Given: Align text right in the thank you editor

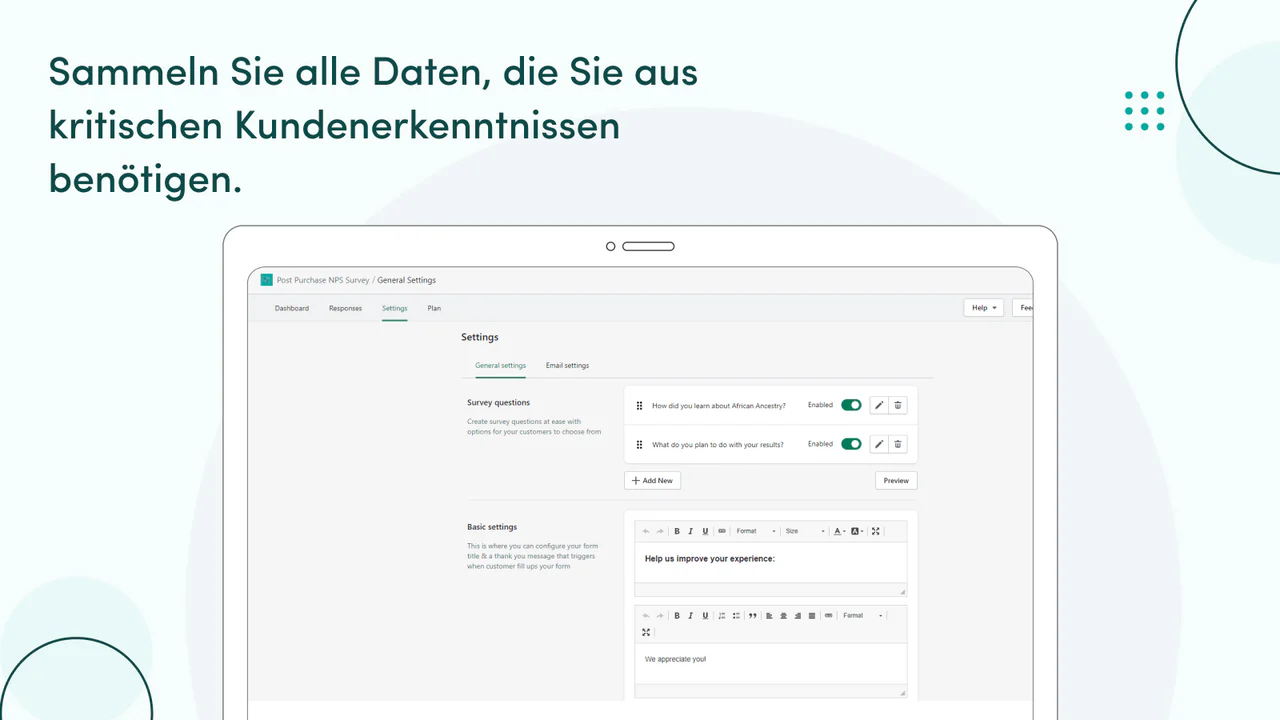Looking at the screenshot, I should click(x=797, y=616).
